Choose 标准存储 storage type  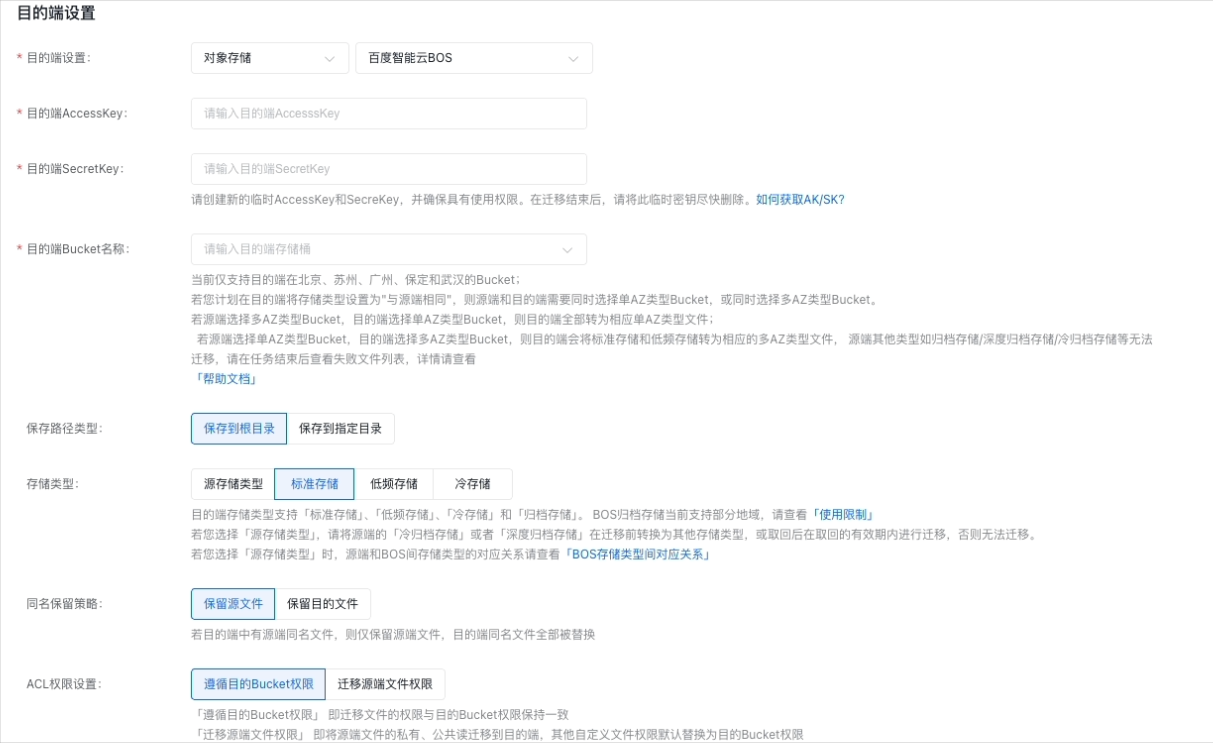314,484
